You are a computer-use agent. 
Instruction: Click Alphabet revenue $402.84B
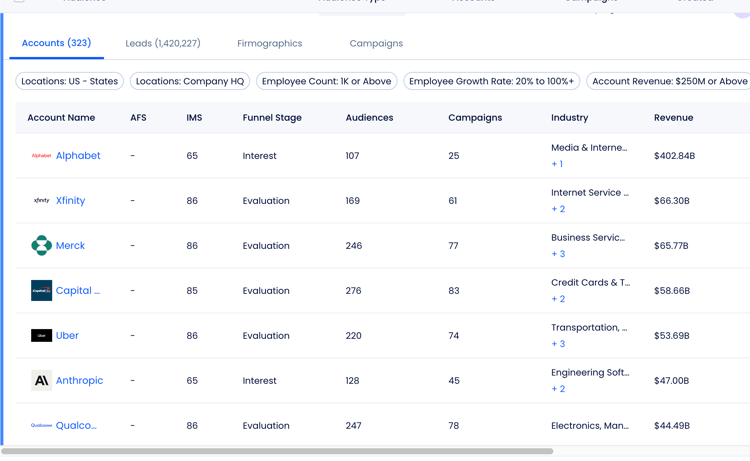point(674,156)
